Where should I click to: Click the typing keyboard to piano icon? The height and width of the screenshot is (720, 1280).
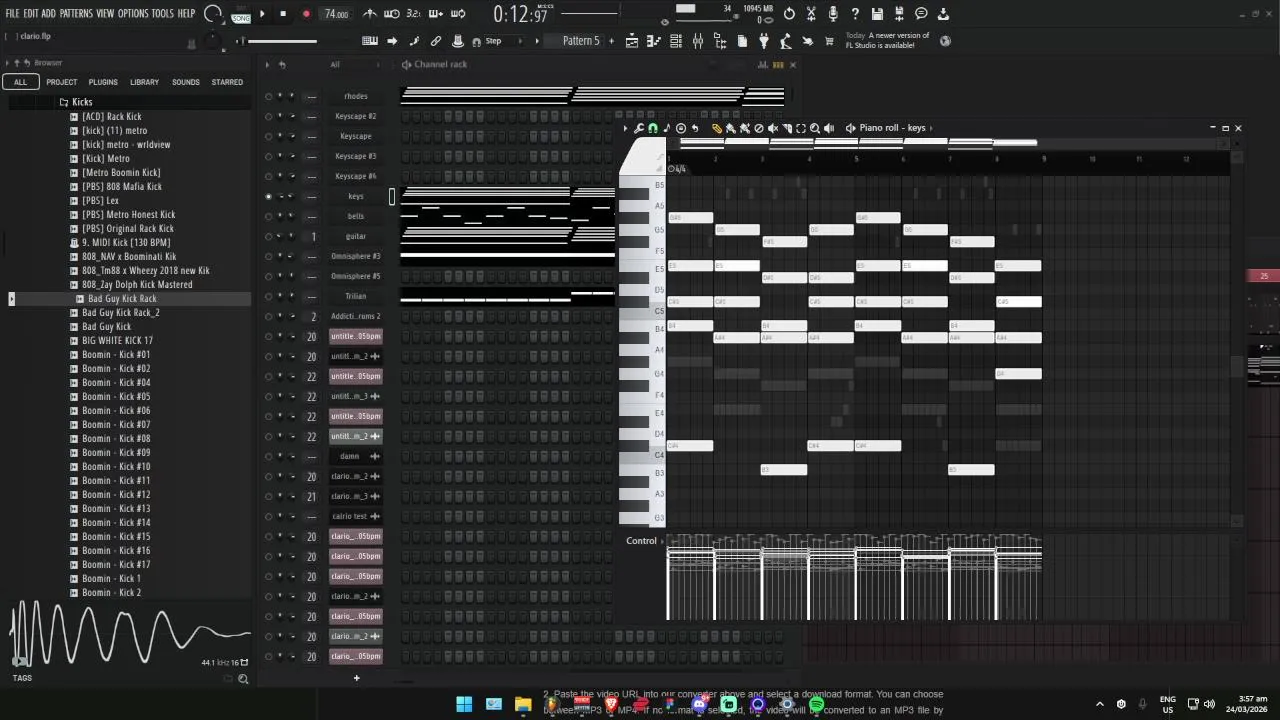[370, 41]
